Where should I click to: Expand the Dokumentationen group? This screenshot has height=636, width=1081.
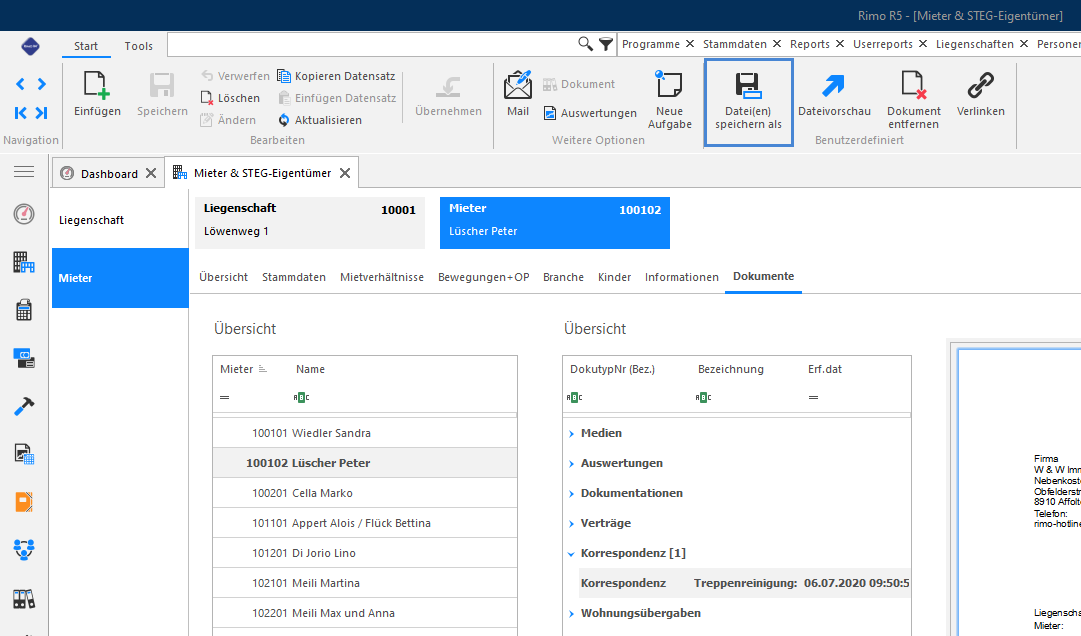coord(572,493)
